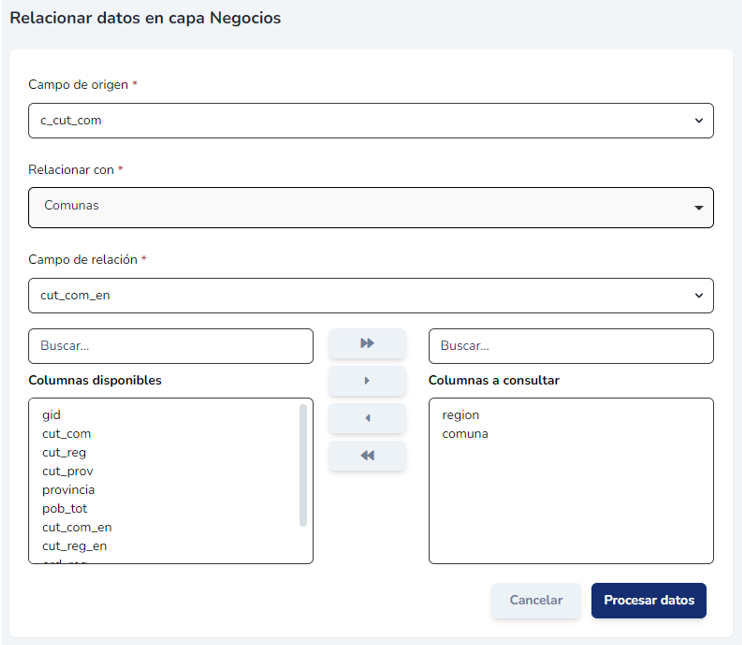Click the move all right double-arrow button
This screenshot has height=645, width=742.
point(367,343)
